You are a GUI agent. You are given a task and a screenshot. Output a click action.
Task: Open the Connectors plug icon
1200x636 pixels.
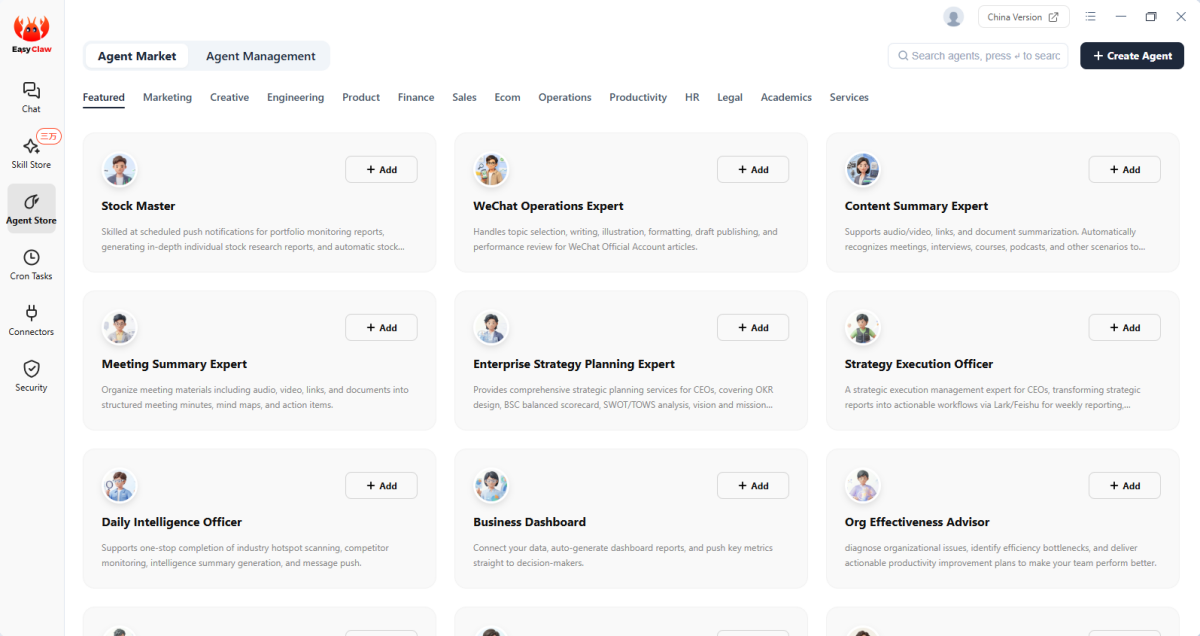(x=31, y=313)
